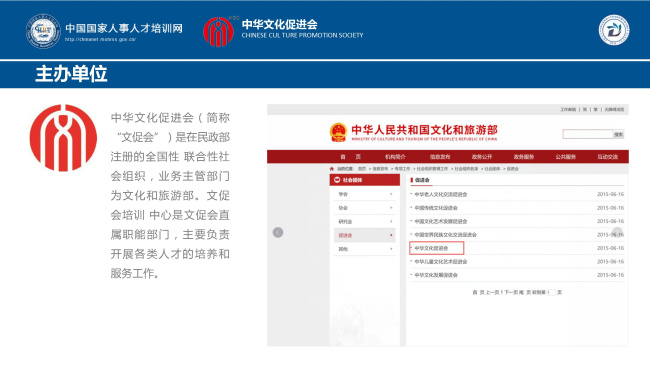
Task: Click the round HRT training network logo
Action: click(43, 32)
